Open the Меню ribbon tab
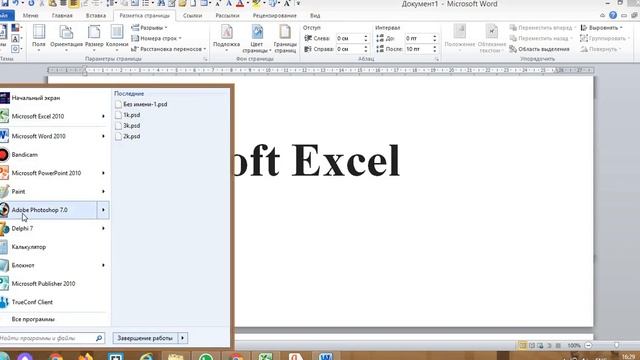The height and width of the screenshot is (360, 640). (x=31, y=16)
